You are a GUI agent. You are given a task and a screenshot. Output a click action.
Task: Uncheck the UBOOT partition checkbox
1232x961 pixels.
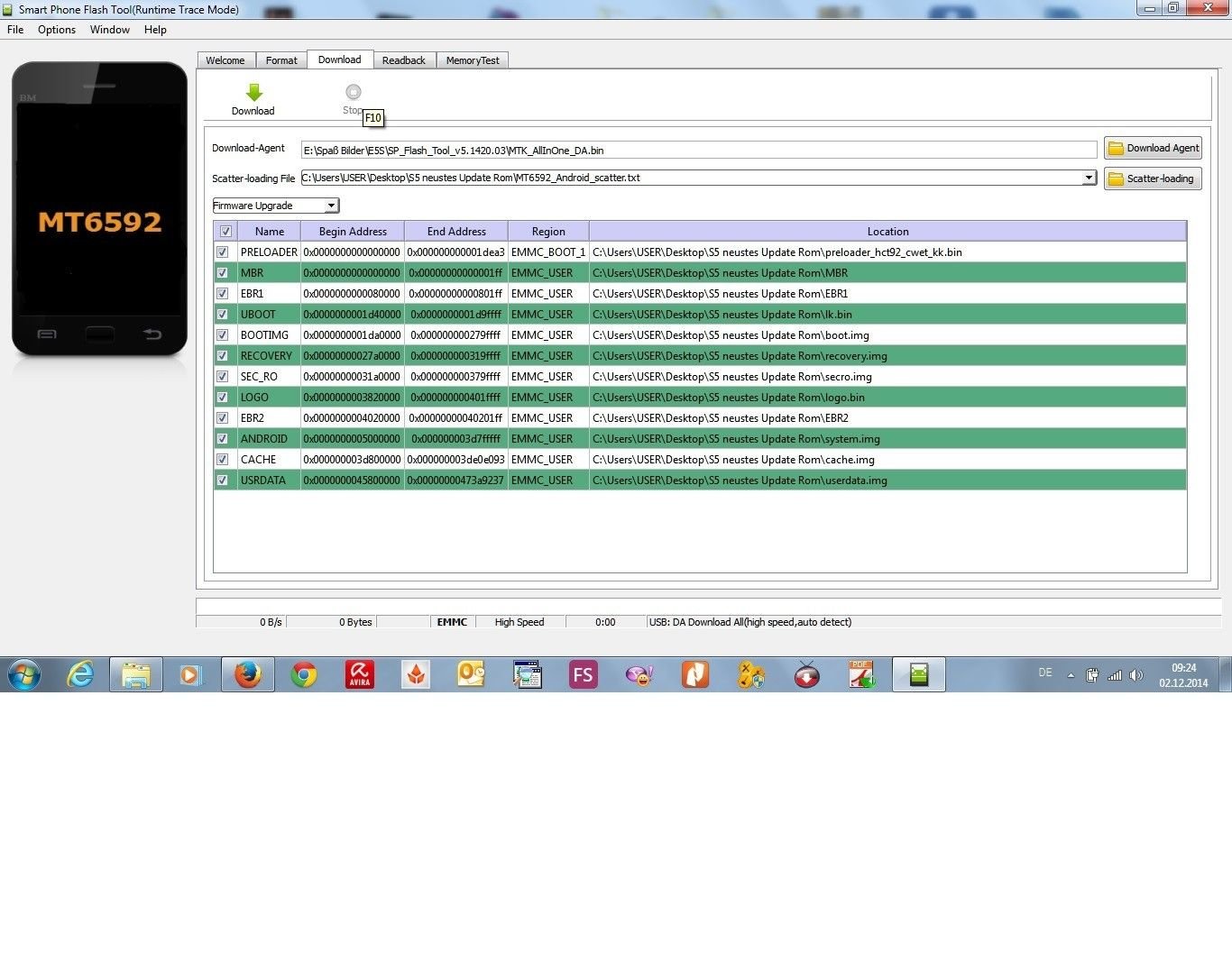click(222, 315)
